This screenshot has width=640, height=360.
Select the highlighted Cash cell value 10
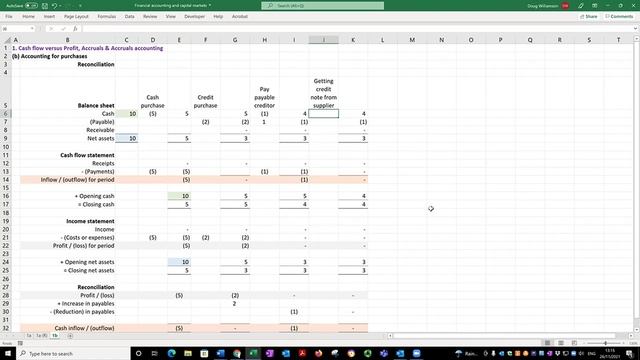[x=127, y=113]
